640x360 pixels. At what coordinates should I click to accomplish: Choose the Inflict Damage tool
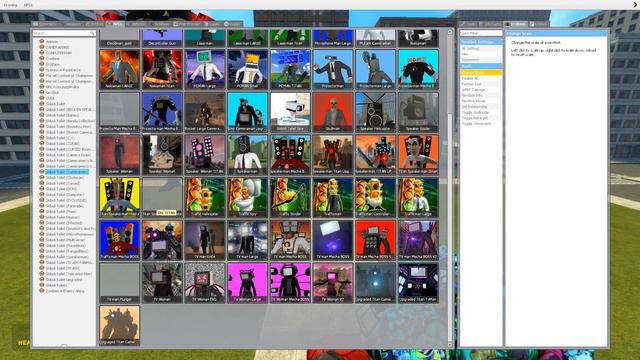click(x=481, y=90)
